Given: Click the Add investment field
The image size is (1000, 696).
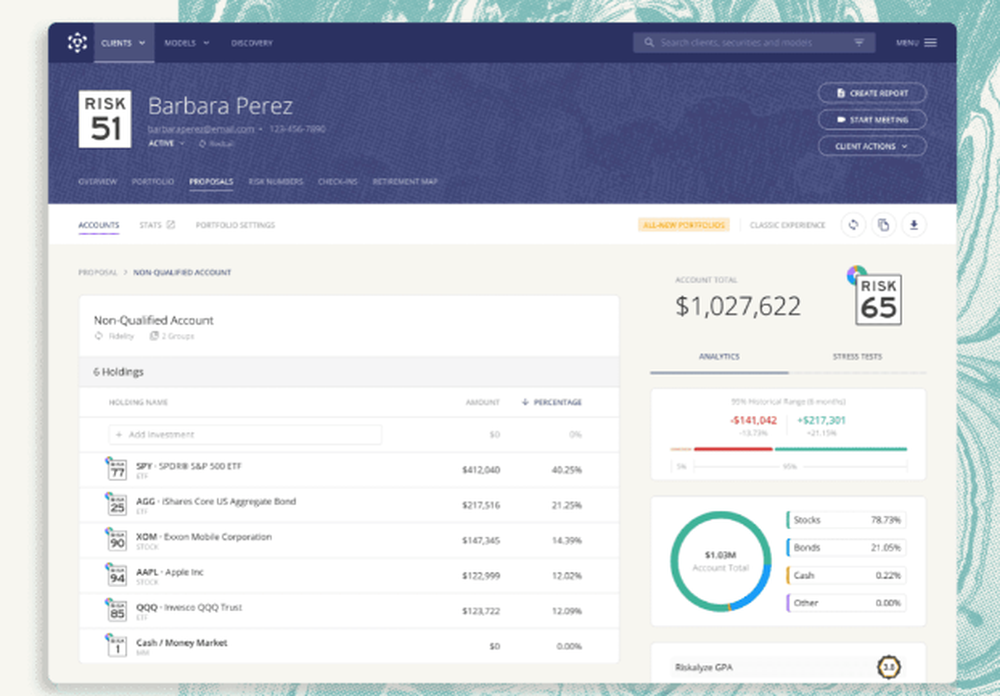Looking at the screenshot, I should 246,434.
